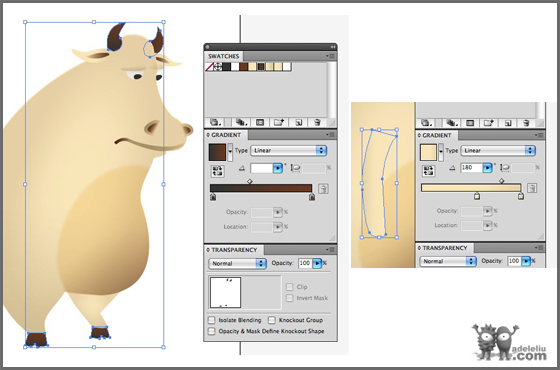Image resolution: width=560 pixels, height=370 pixels.
Task: Click the brown gradient fill box in Gradient panel
Action: (218, 152)
